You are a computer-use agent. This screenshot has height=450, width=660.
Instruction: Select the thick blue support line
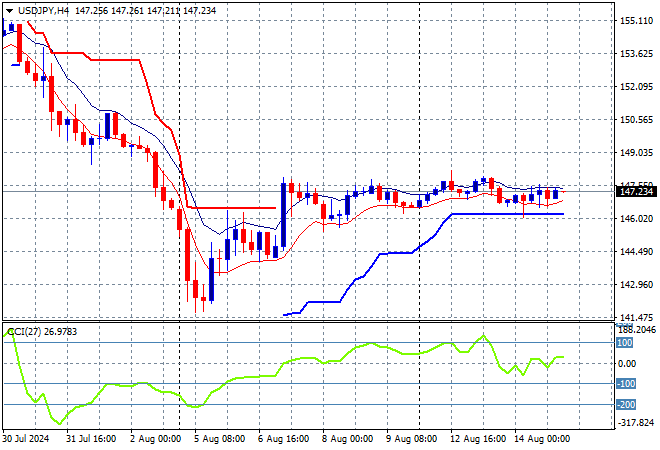[507, 214]
